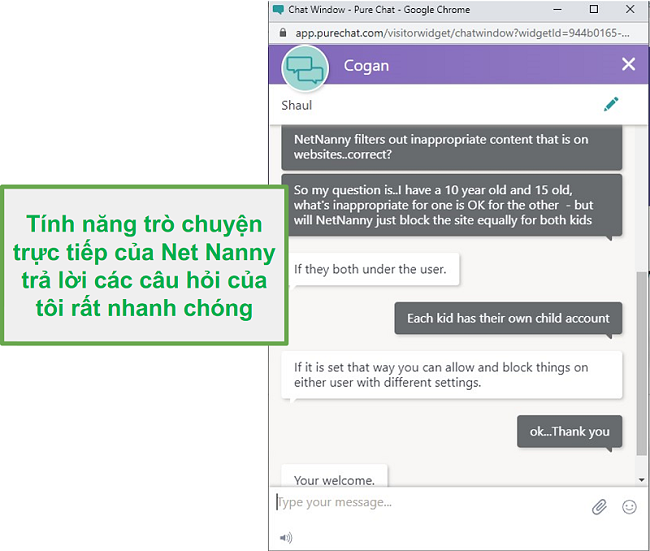
Task: Click the scrollbar down arrow
Action: point(641,480)
